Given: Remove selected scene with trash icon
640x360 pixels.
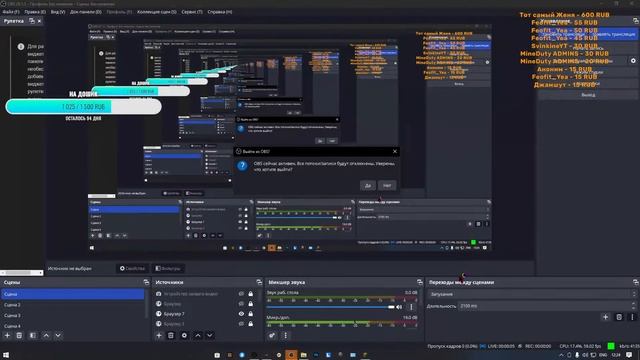Looking at the screenshot, I should pyautogui.click(x=19, y=336).
